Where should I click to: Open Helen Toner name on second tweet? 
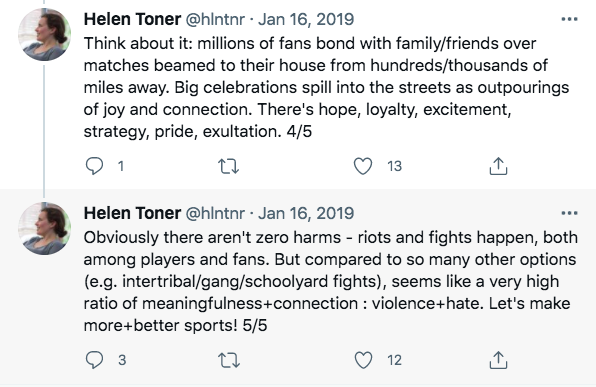click(132, 213)
